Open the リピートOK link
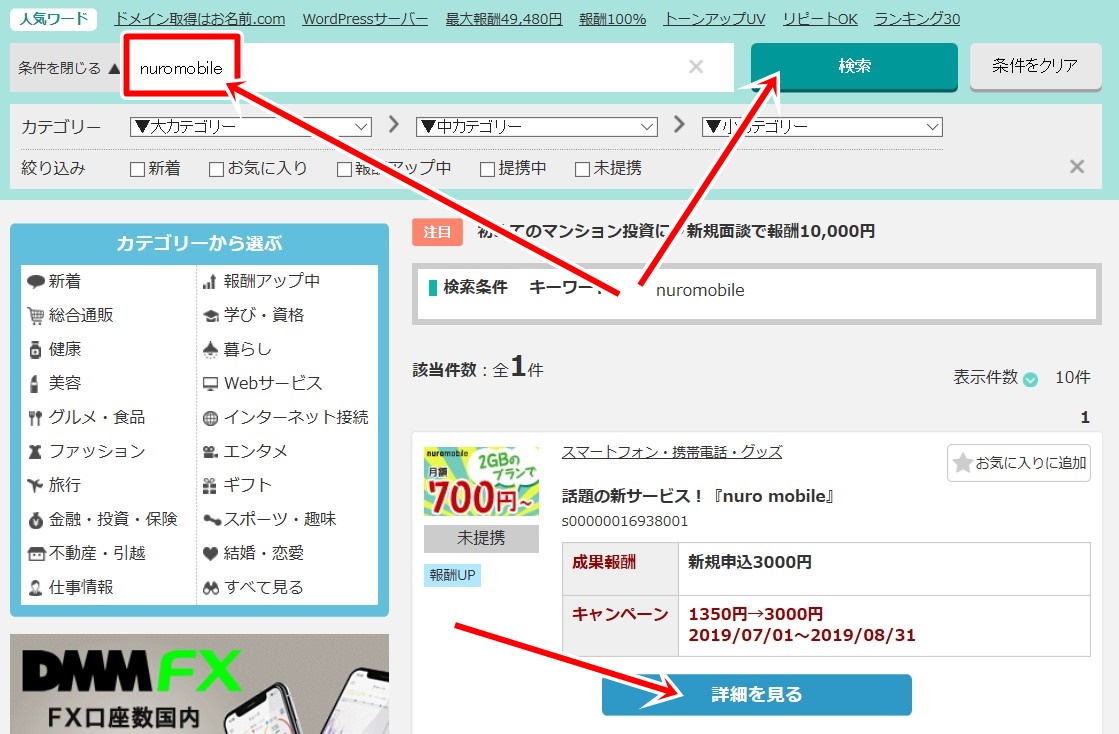 pos(820,19)
